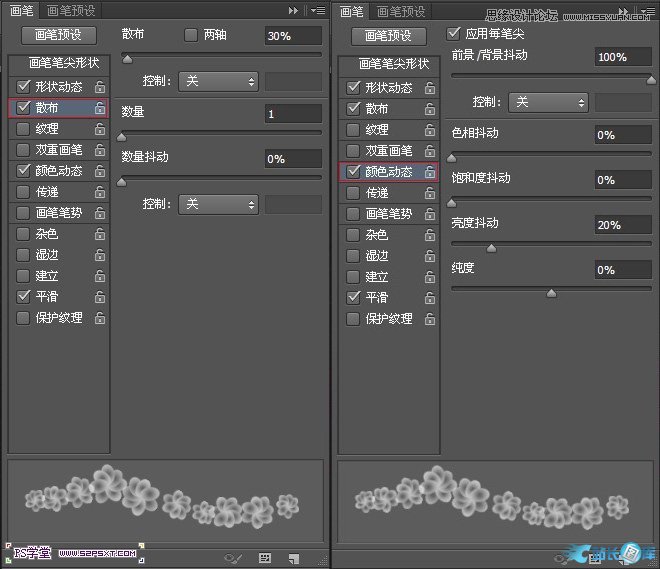Click lock icon beside 纹理 in right panel
The width and height of the screenshot is (660, 569).
coord(430,130)
